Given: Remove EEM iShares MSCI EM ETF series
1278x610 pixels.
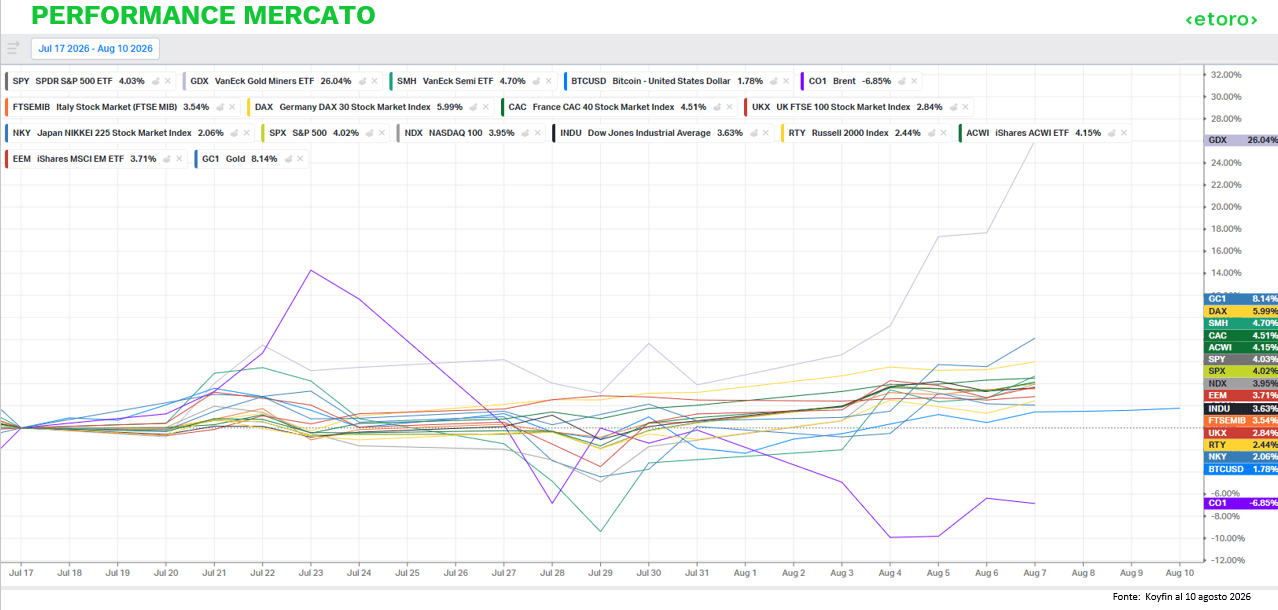Looking at the screenshot, I should point(180,159).
